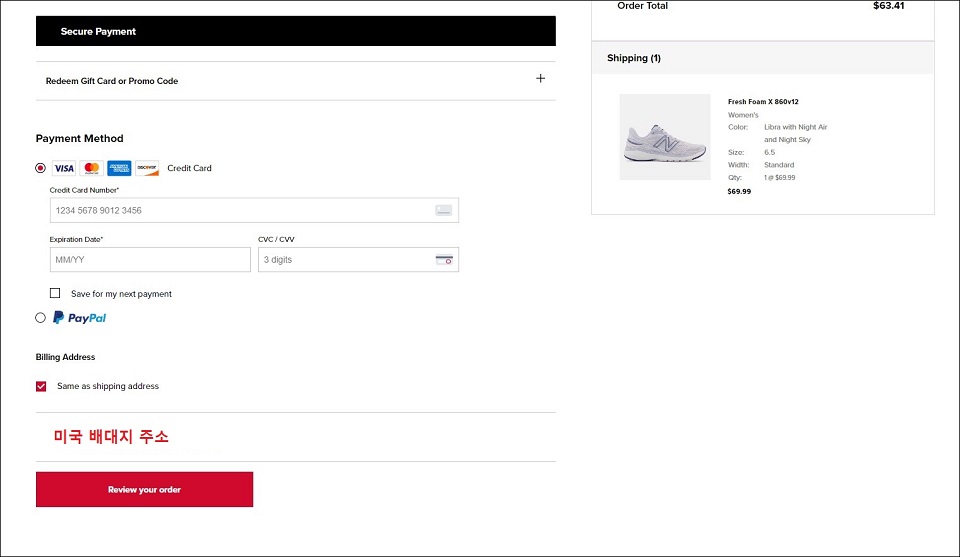Click the Credit Card Number field
960x557 pixels.
point(254,211)
